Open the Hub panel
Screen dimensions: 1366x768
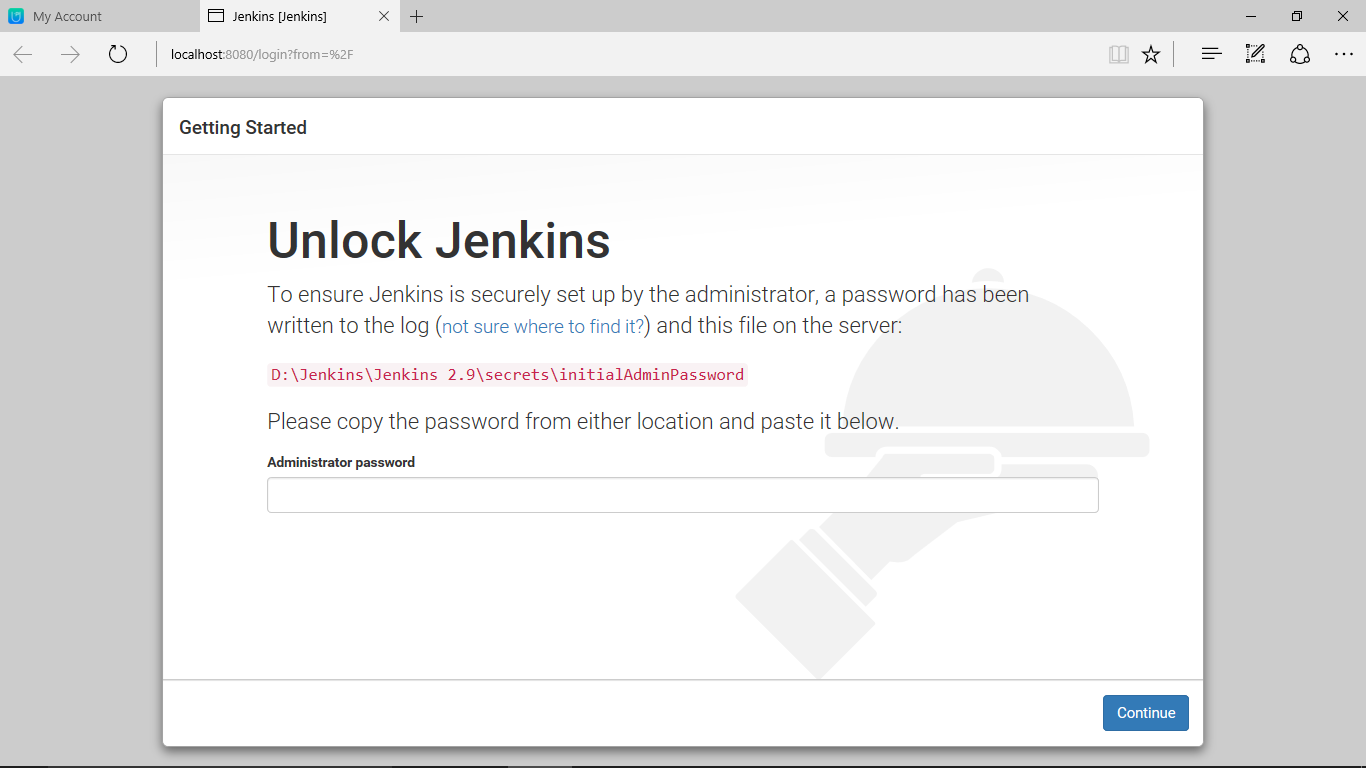tap(1210, 54)
